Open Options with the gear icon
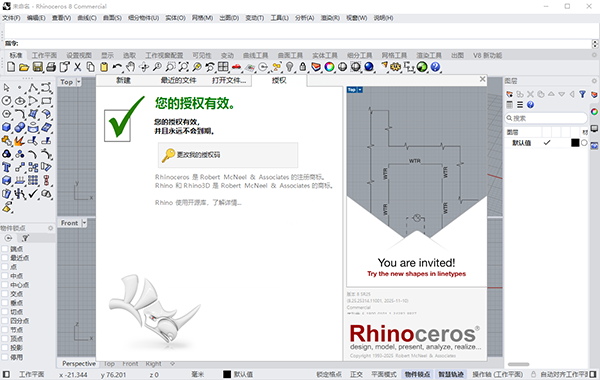Viewport: 600px width, 380px height. (396, 67)
